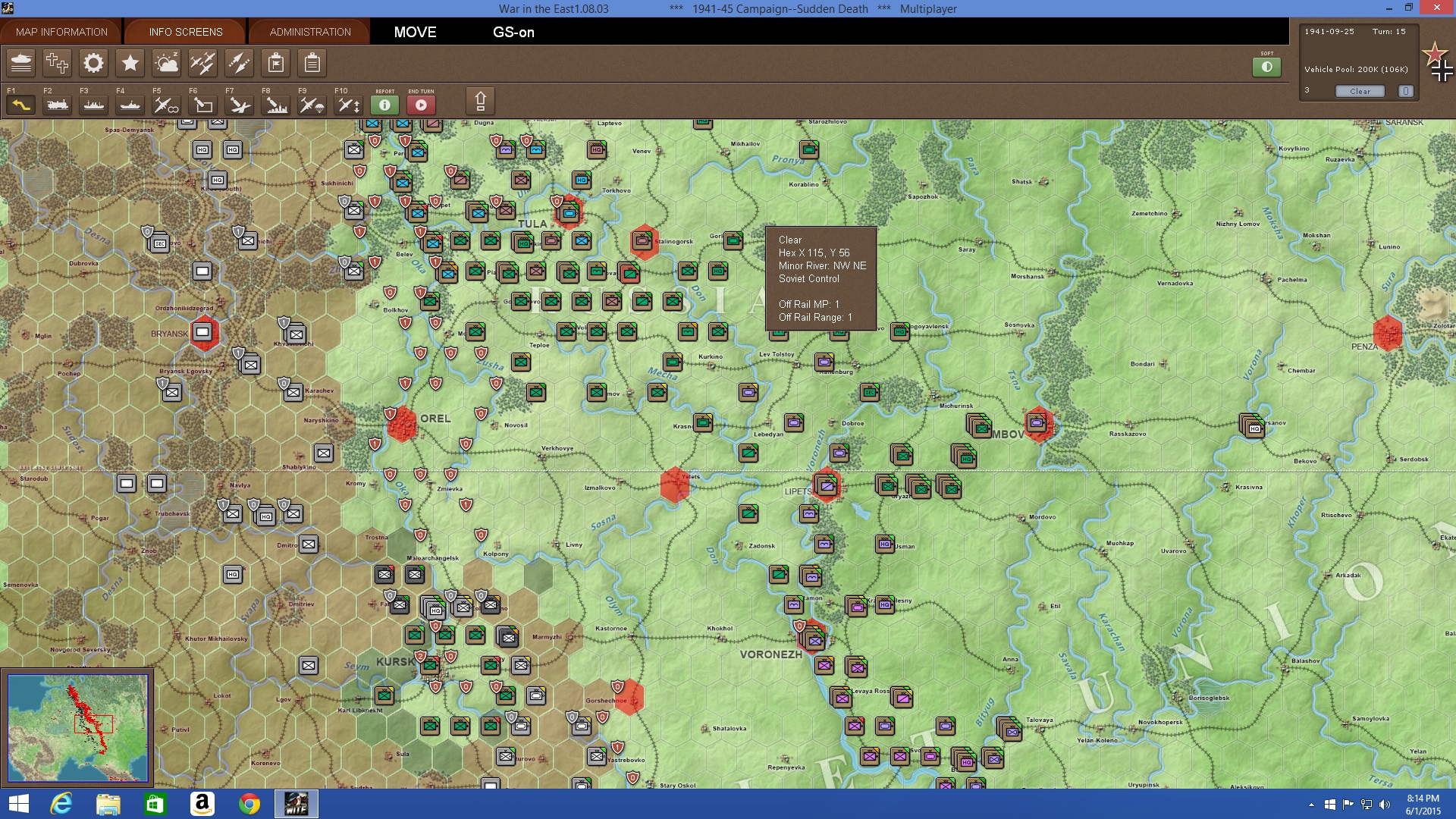Select the F2 rail move train icon
1456x819 pixels.
pyautogui.click(x=57, y=105)
